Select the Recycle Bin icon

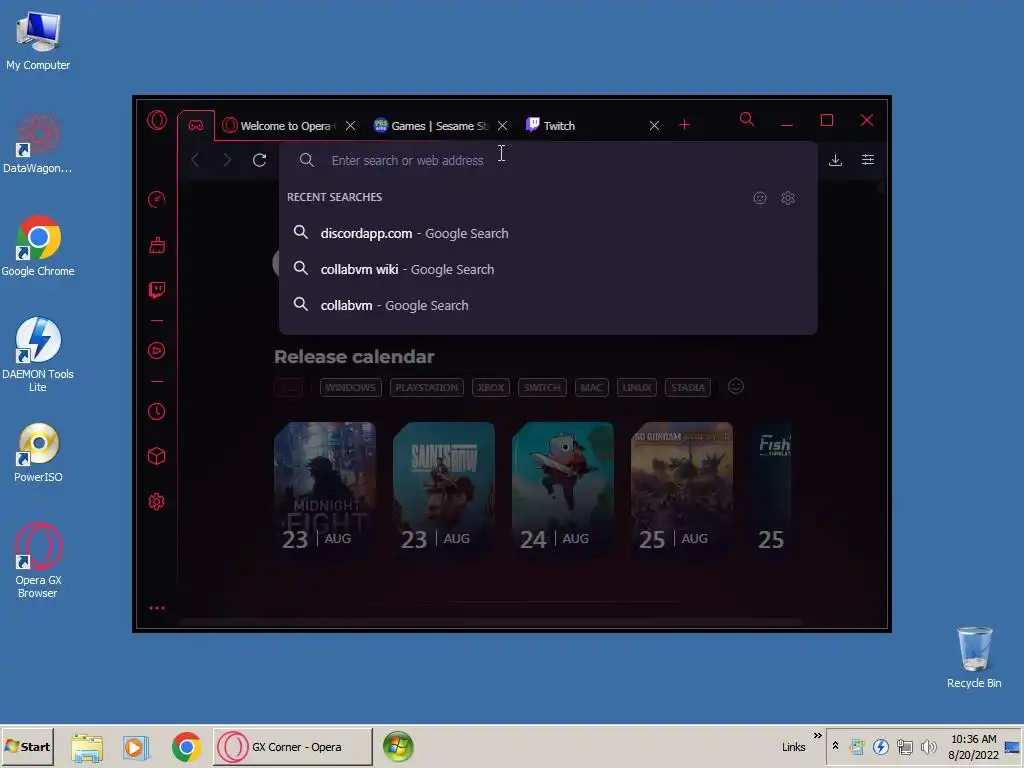974,658
